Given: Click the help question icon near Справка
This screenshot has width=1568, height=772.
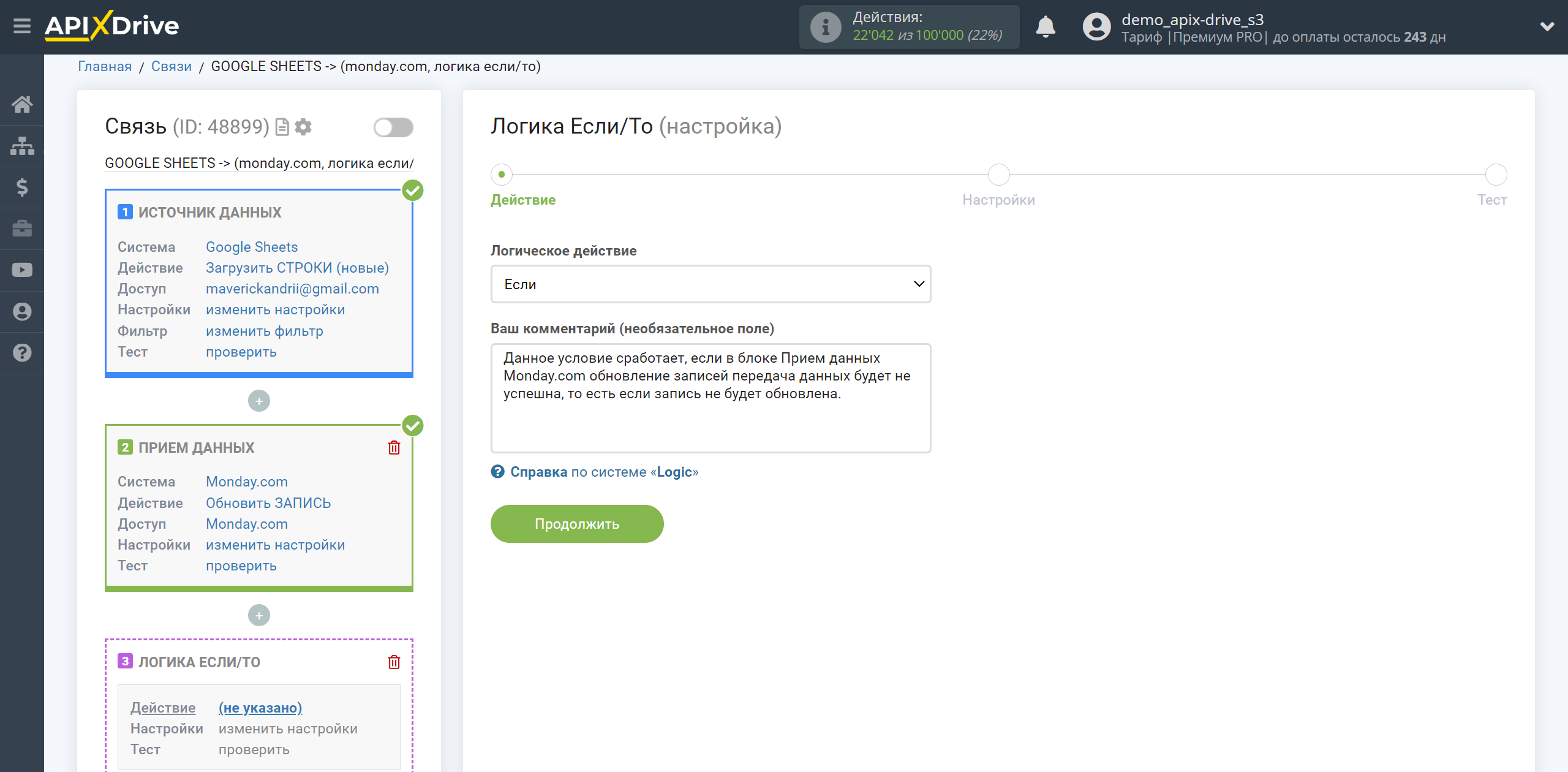Looking at the screenshot, I should coord(497,471).
